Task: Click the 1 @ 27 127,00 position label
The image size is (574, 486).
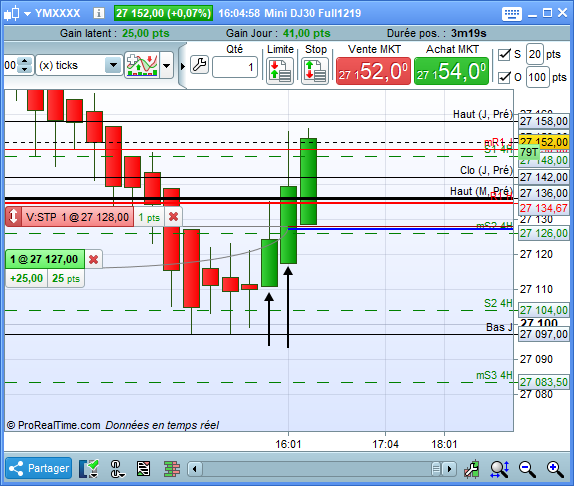Action: (x=44, y=259)
